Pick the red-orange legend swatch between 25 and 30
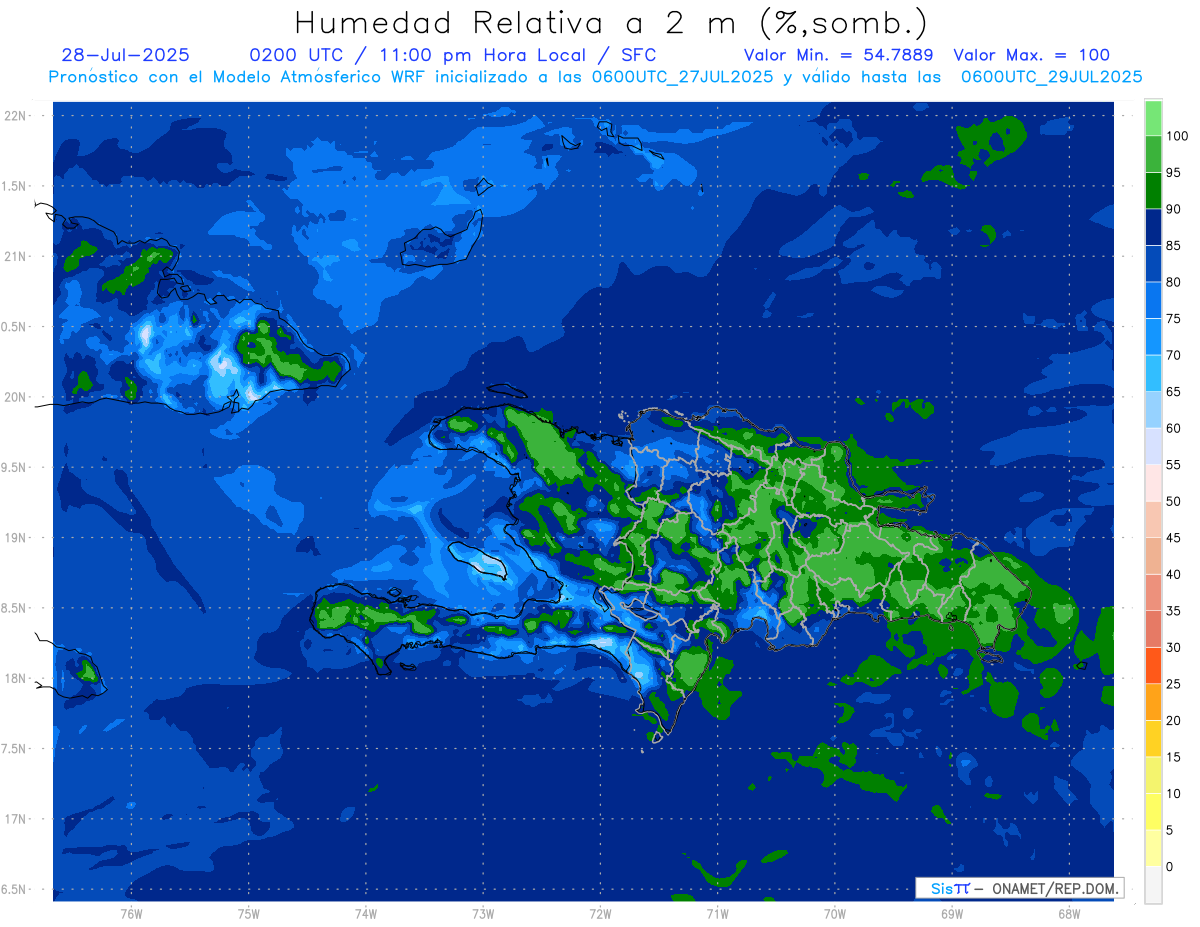The width and height of the screenshot is (1200, 927). (1153, 665)
